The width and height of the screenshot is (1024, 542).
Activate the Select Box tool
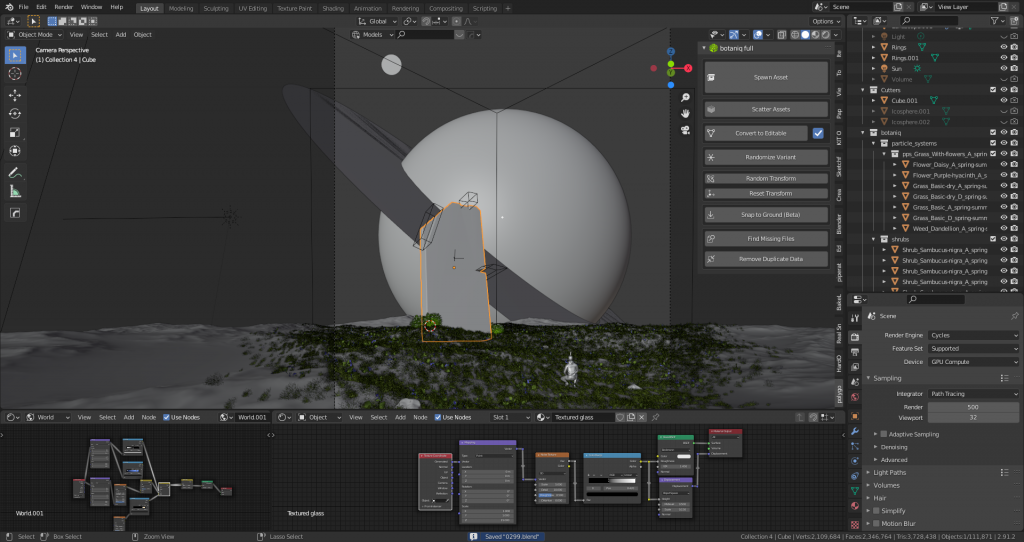tap(15, 56)
